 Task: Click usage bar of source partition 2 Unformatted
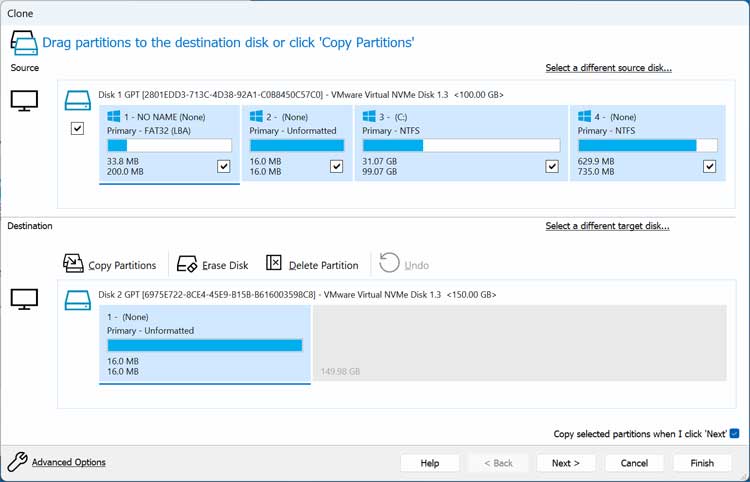pos(297,145)
